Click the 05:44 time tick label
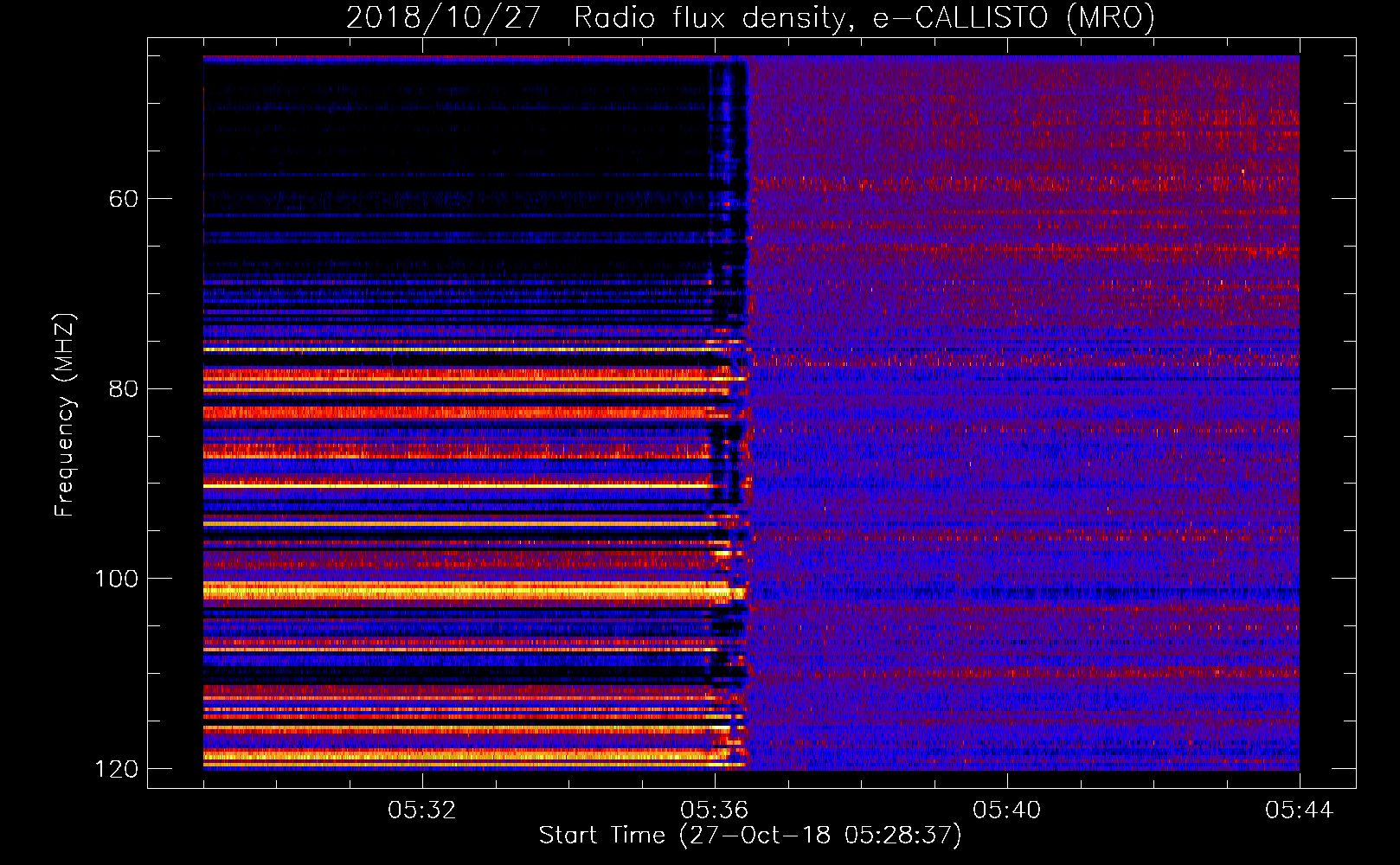 [x=1299, y=811]
